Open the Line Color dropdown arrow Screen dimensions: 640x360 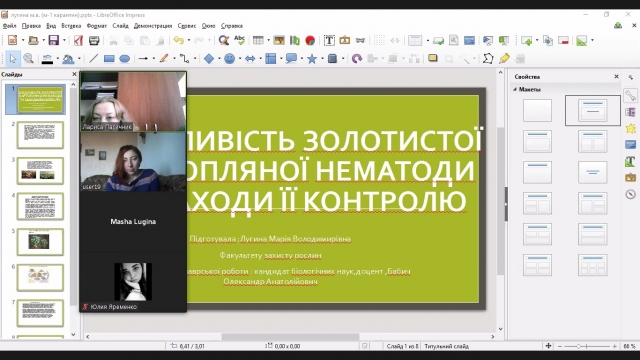tap(58, 59)
